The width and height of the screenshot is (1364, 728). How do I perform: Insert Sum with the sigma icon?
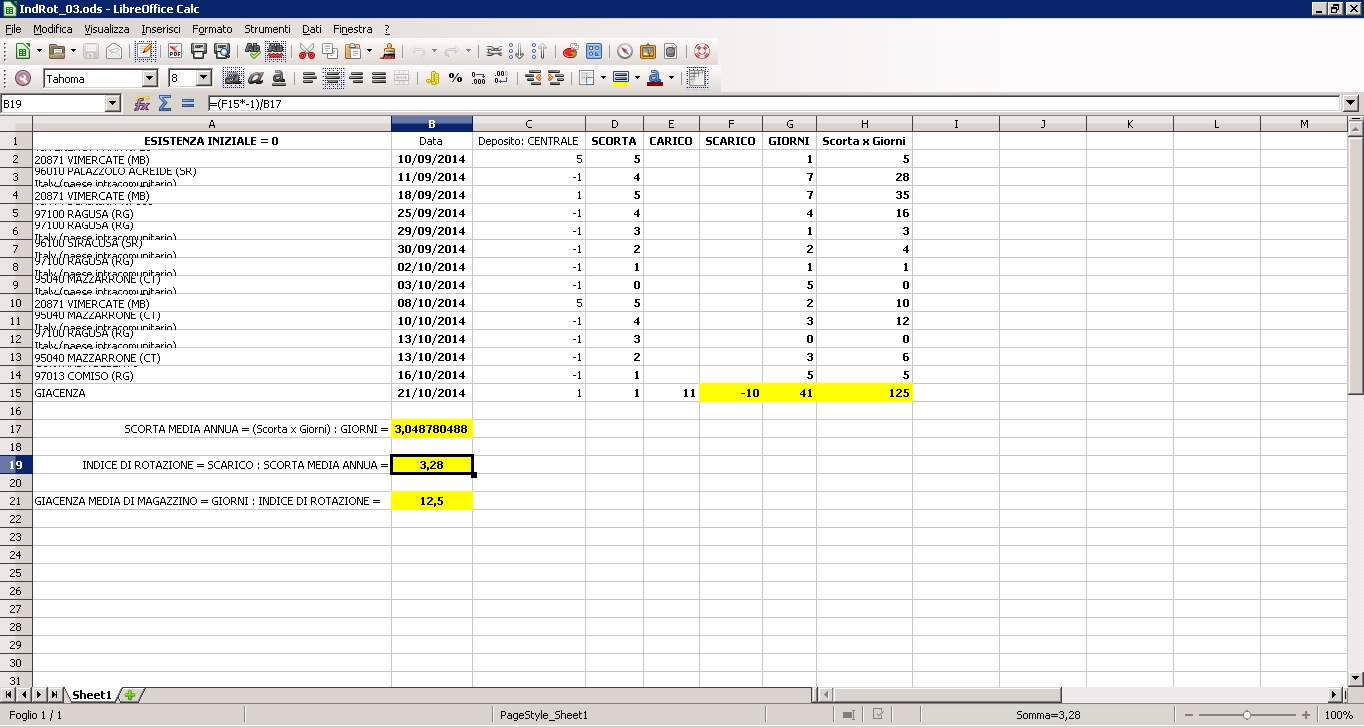[x=165, y=103]
